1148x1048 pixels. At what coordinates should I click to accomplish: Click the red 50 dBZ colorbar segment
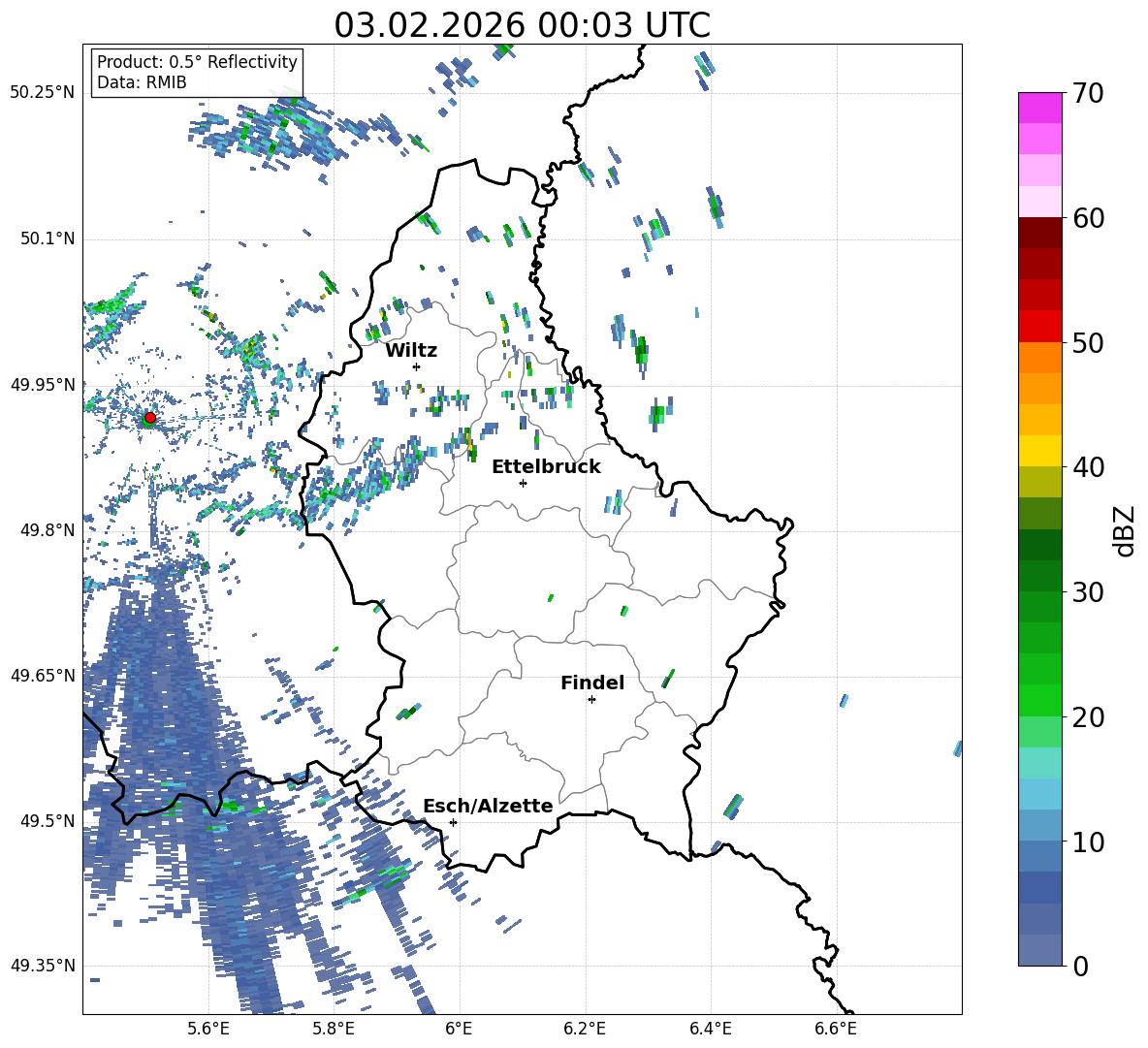click(x=1039, y=326)
